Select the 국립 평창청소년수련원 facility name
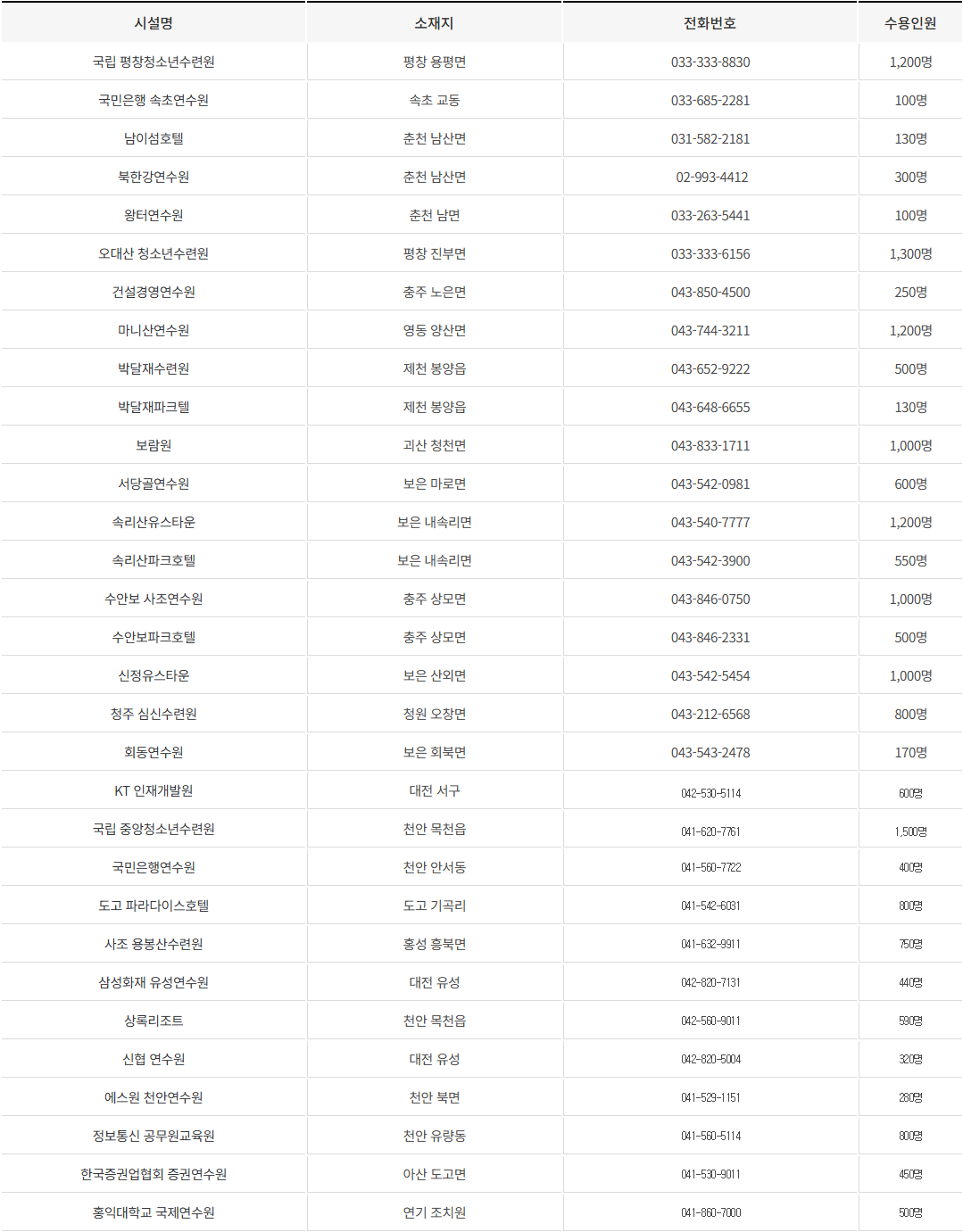963x1232 pixels. tap(154, 62)
